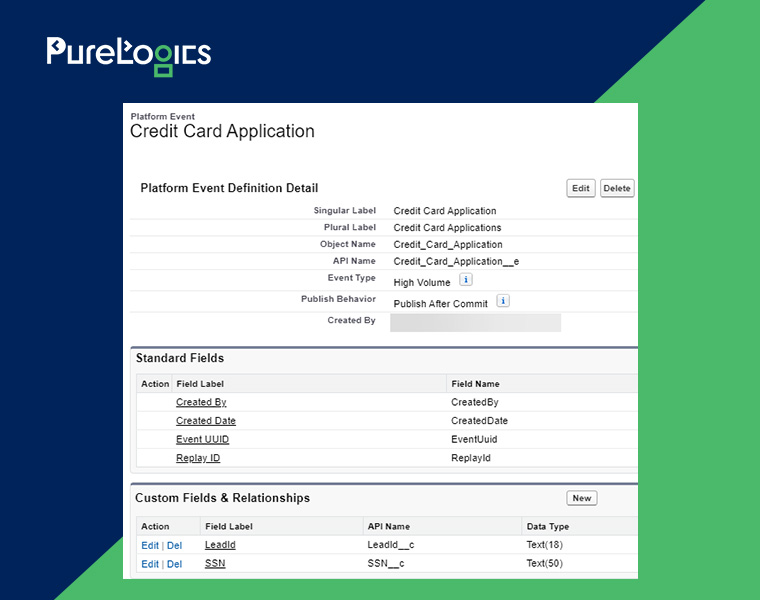
Task: Click the Credit Card Application page title
Action: point(222,131)
